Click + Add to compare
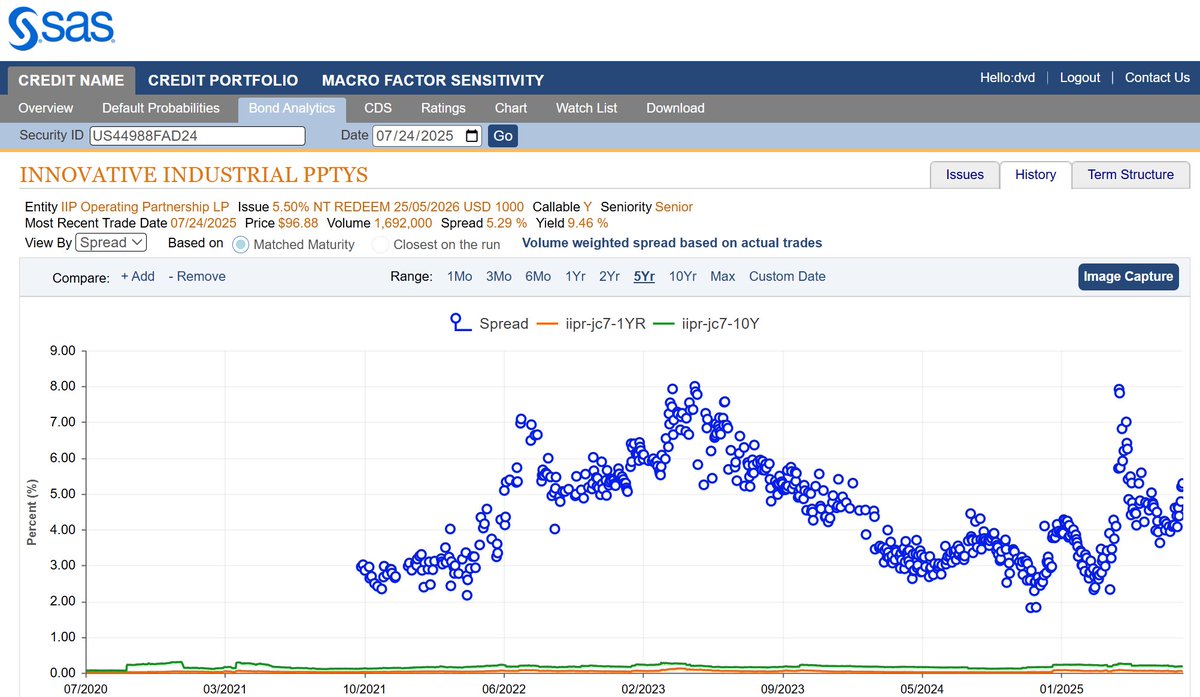This screenshot has height=697, width=1200. pyautogui.click(x=138, y=277)
